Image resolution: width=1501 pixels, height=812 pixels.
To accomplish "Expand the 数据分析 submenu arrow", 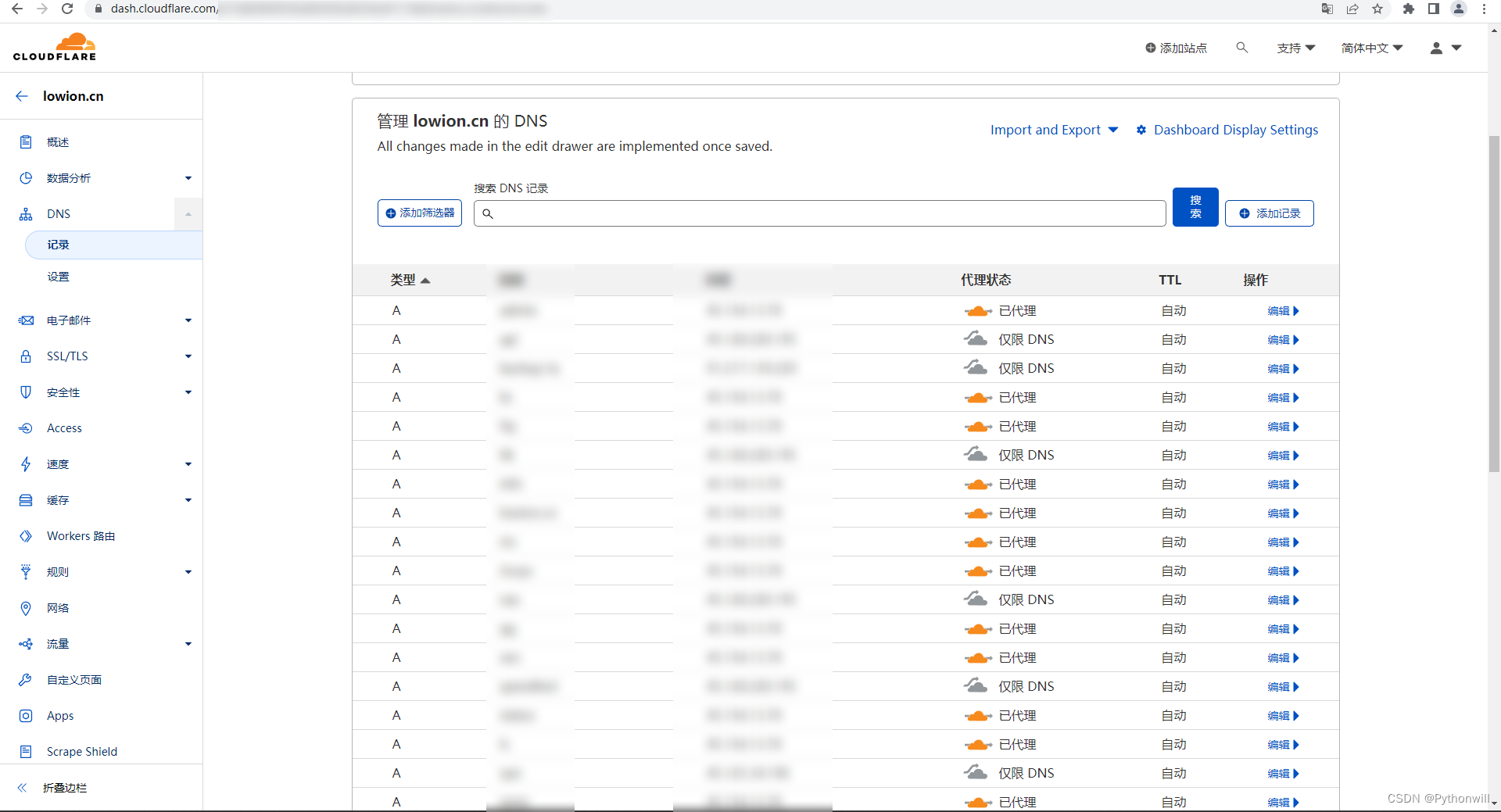I will click(x=188, y=178).
